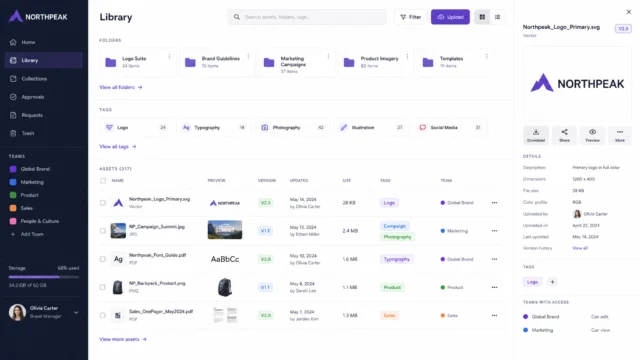Select the Marketing team in sidebar

point(27,182)
